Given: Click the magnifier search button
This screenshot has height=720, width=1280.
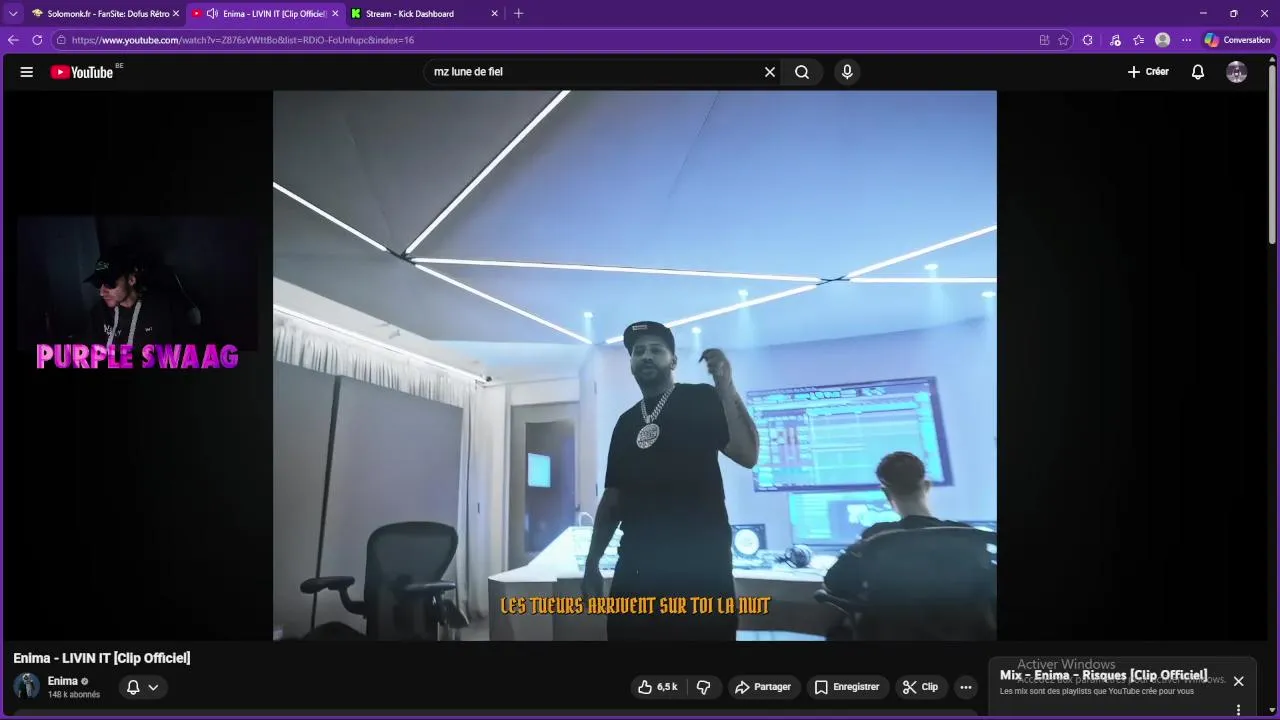Looking at the screenshot, I should 802,72.
